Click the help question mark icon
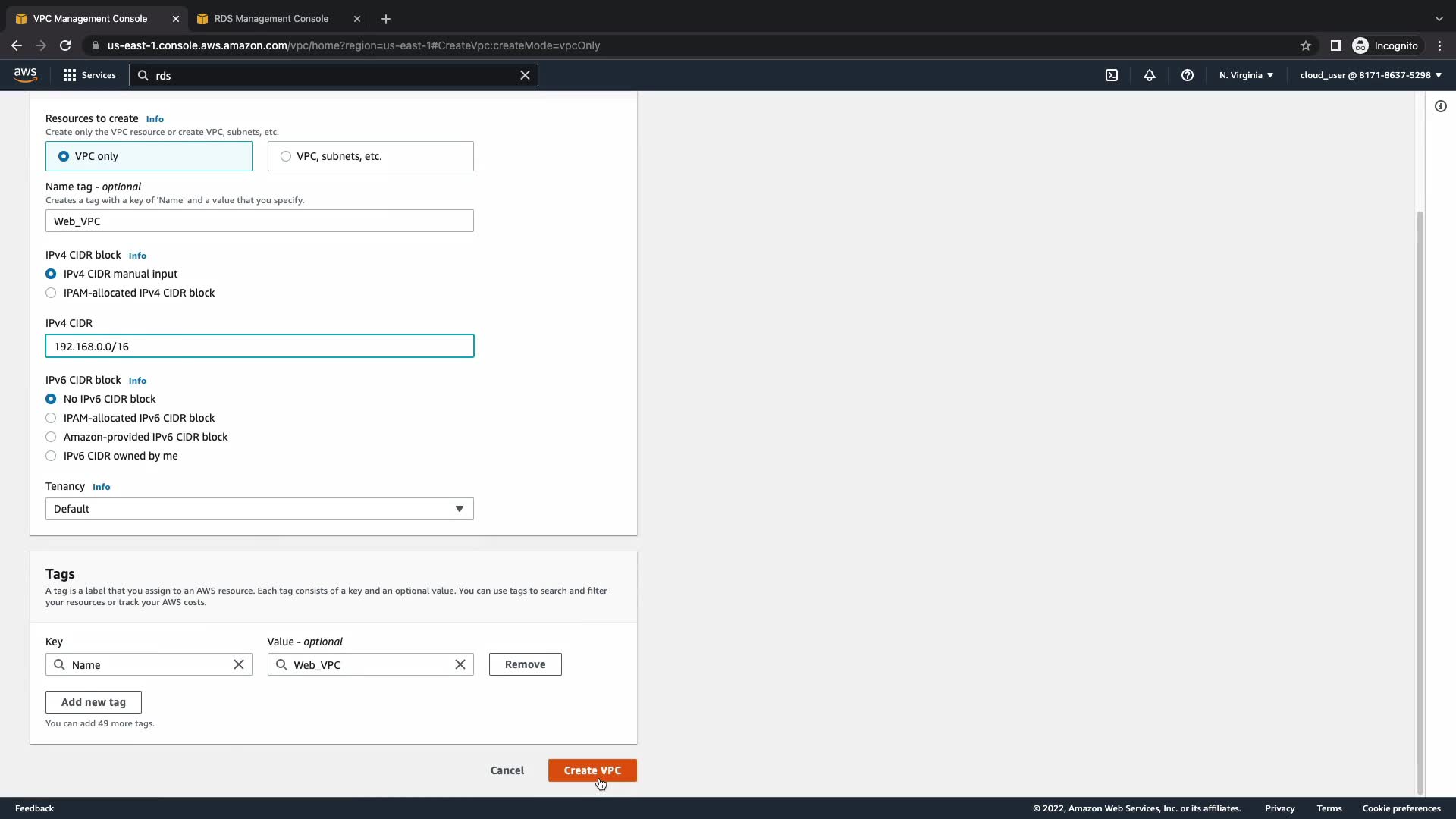 point(1188,75)
